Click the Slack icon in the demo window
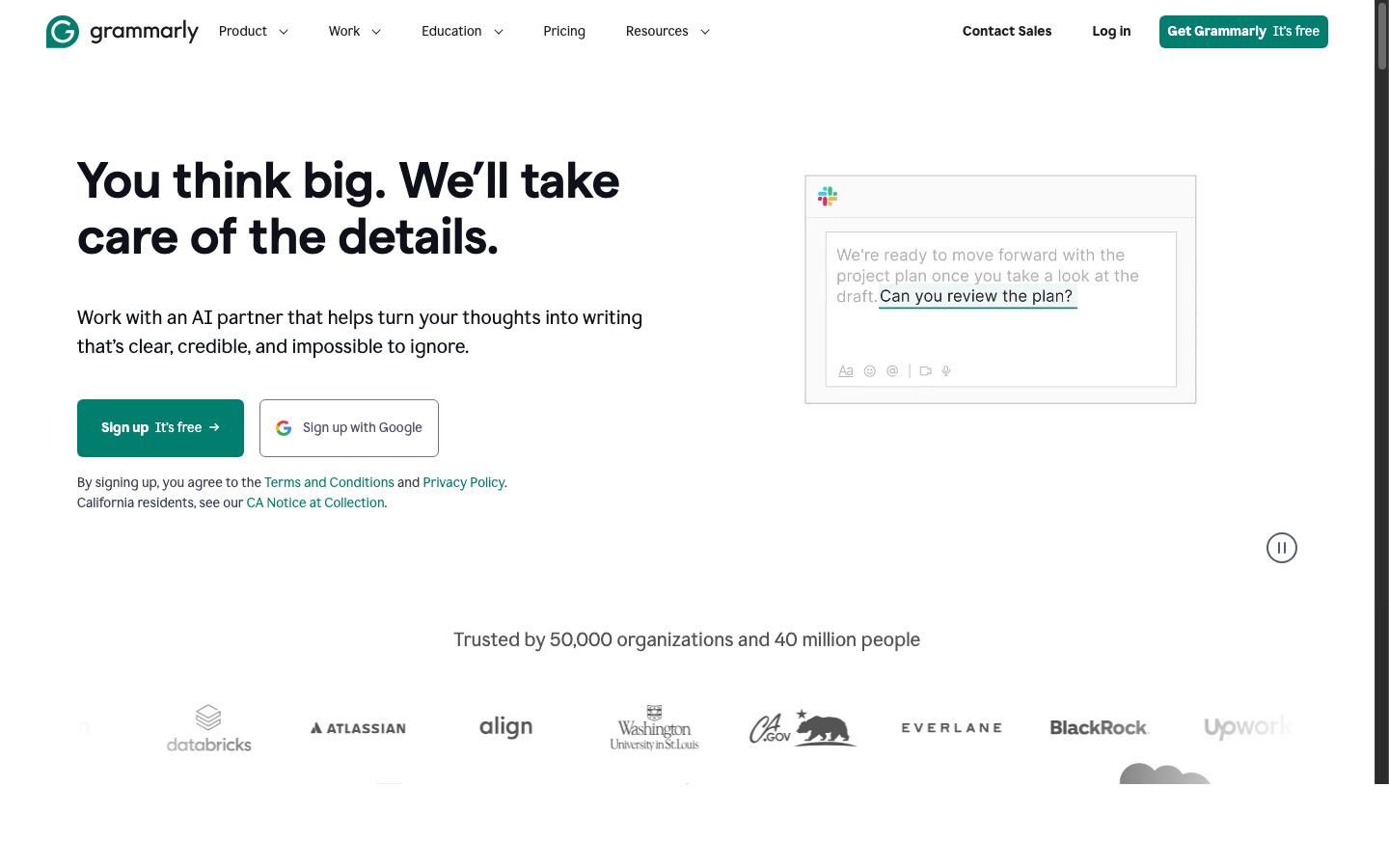This screenshot has width=1389, height=868. tap(827, 196)
